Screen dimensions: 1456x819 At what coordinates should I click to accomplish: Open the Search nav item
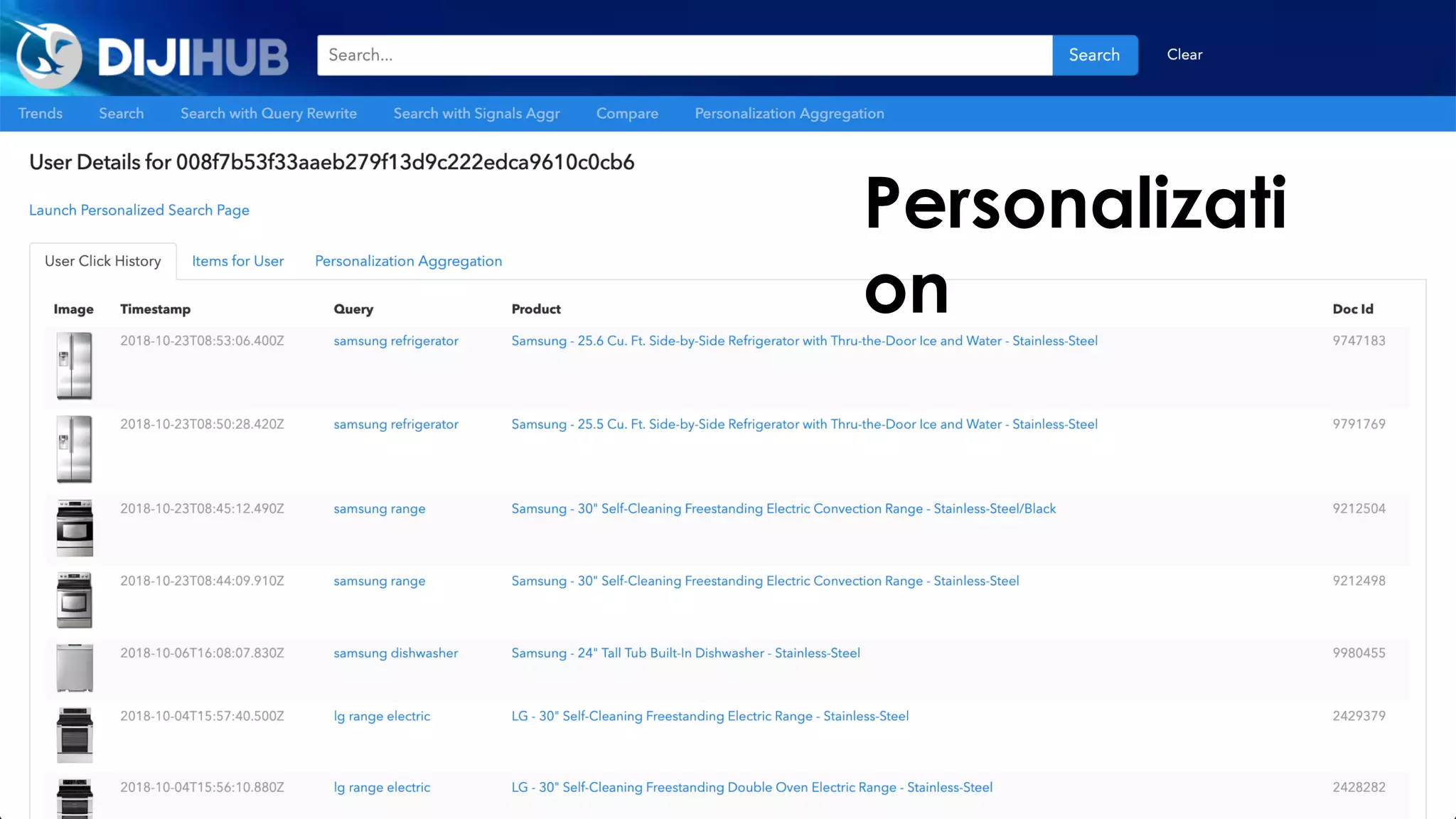(x=122, y=114)
